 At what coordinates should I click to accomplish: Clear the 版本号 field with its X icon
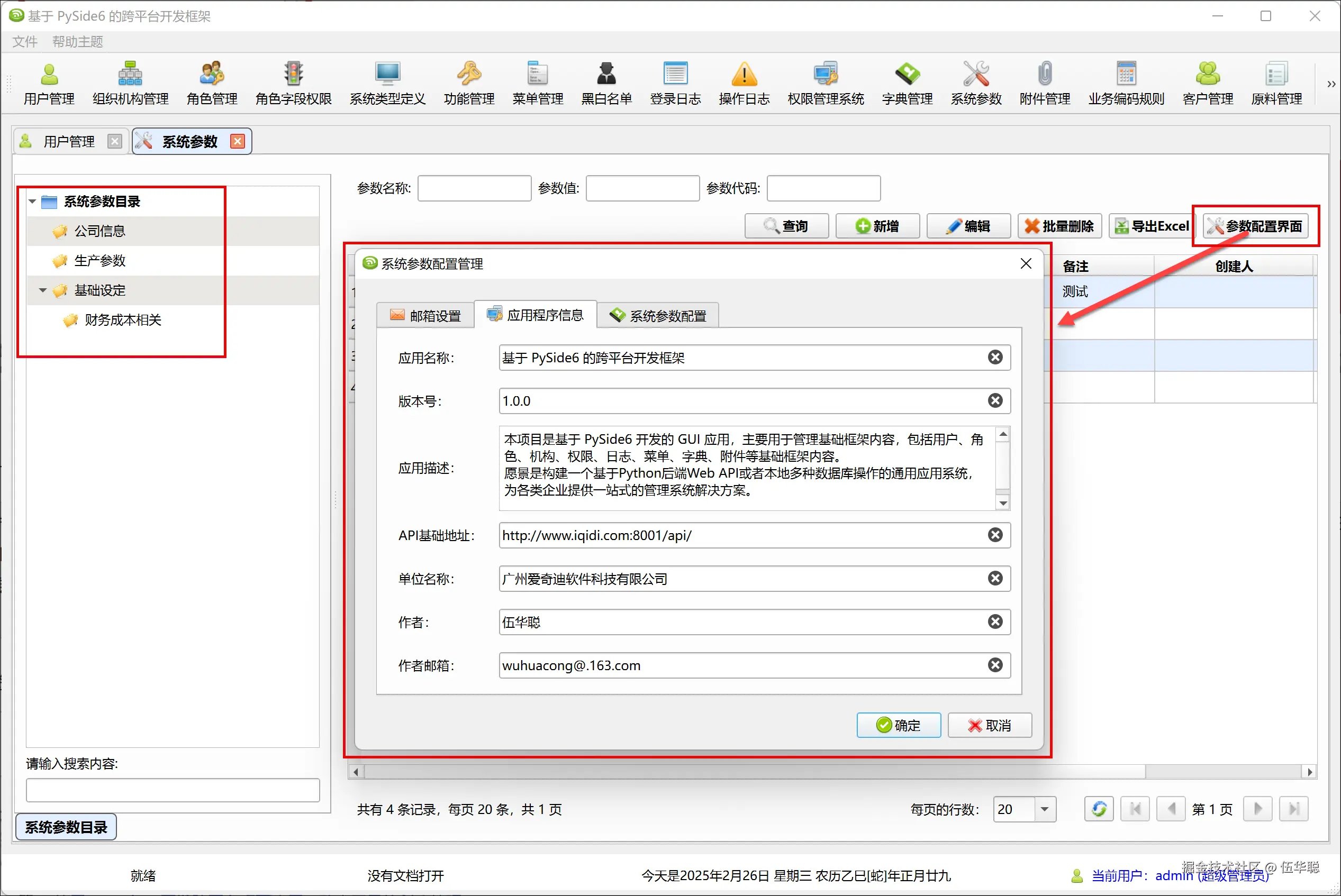click(994, 400)
